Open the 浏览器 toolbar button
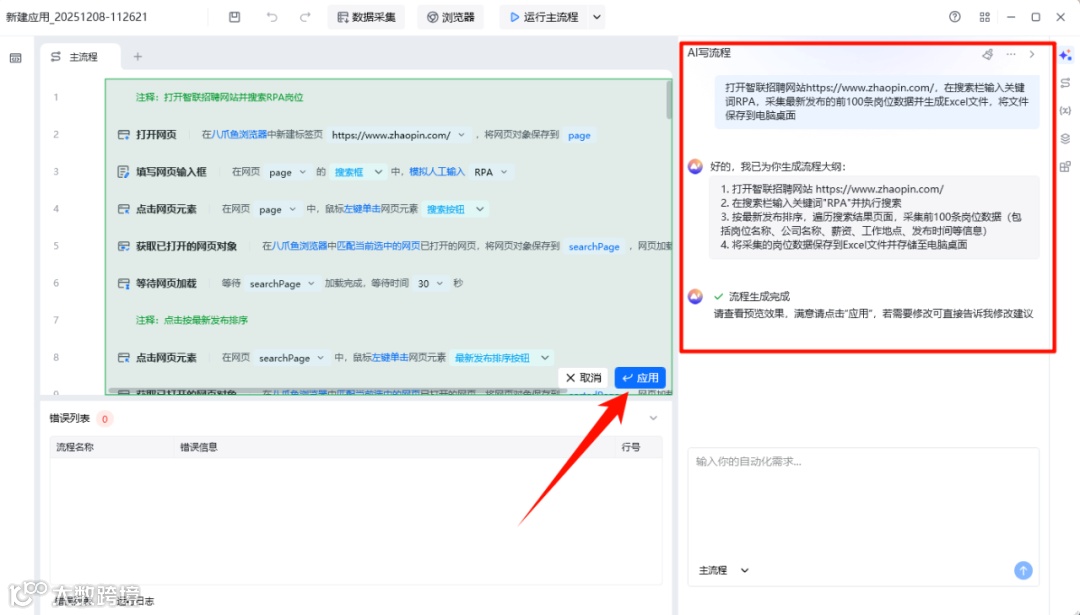The width and height of the screenshot is (1080, 615). (450, 17)
